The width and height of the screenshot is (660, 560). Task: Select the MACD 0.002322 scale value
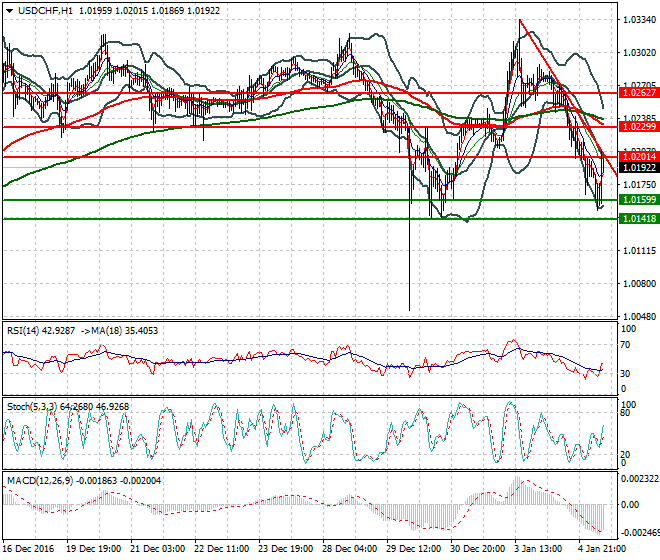point(639,479)
